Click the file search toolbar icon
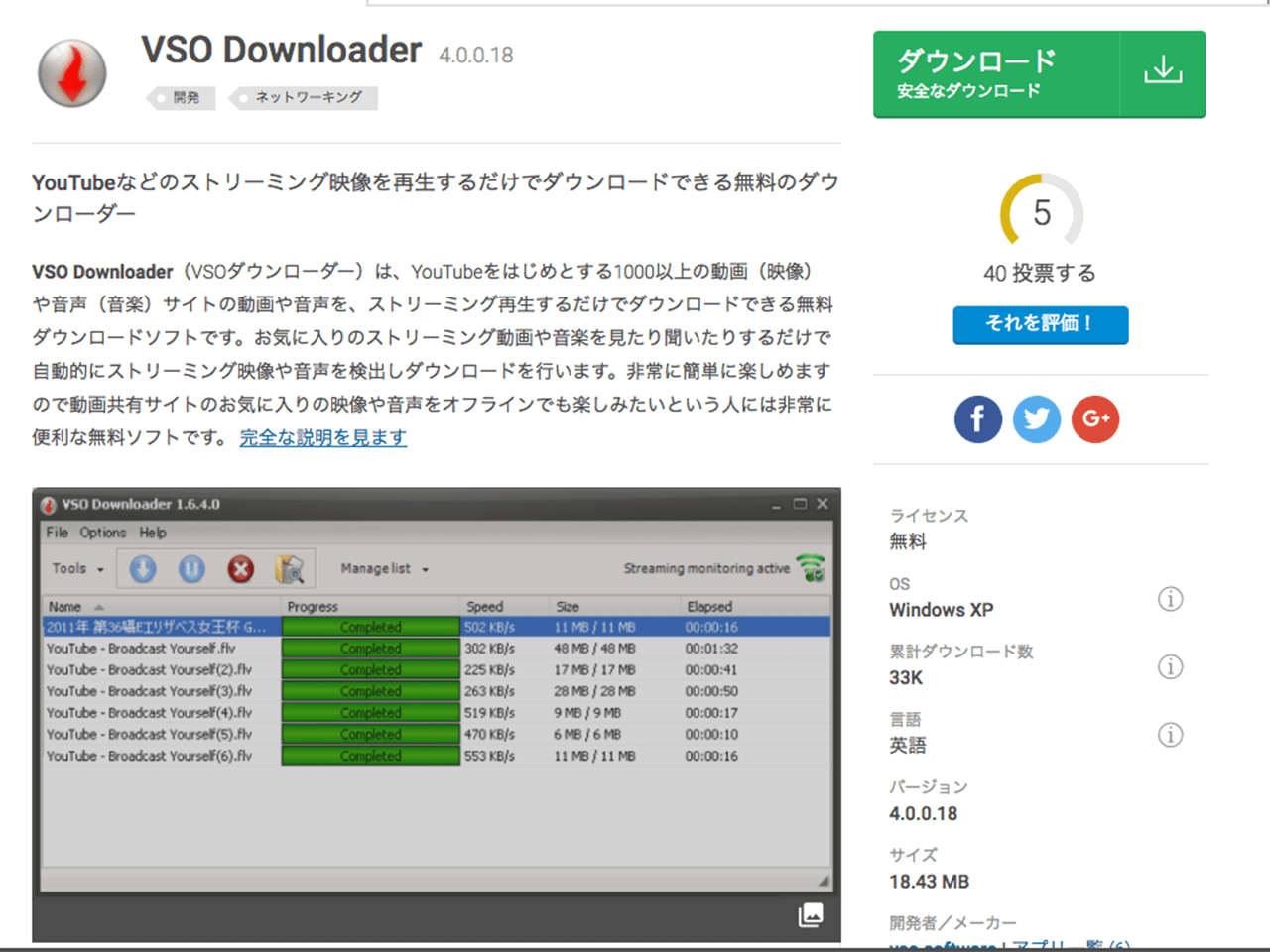The image size is (1270, 952). coord(289,568)
